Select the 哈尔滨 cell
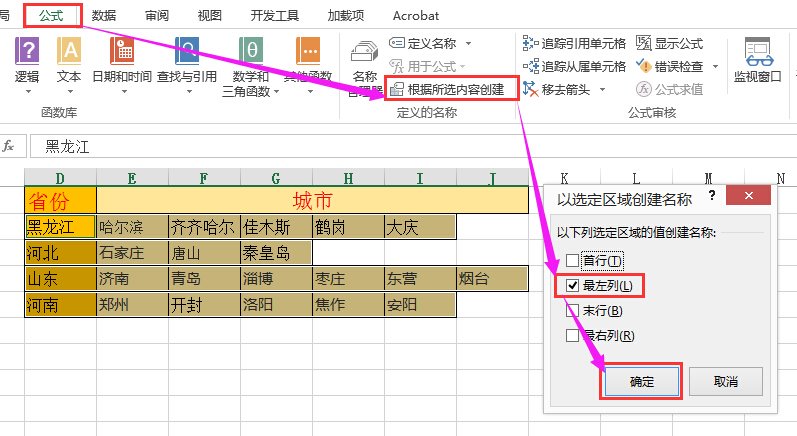This screenshot has width=797, height=436. (x=132, y=227)
